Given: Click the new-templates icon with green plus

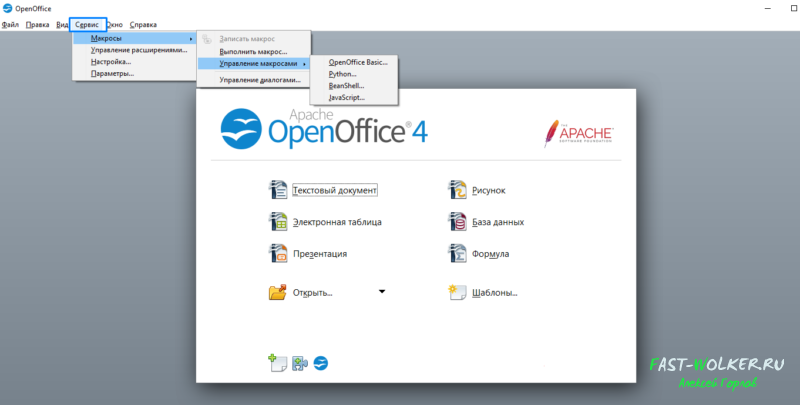Looking at the screenshot, I should (x=278, y=363).
